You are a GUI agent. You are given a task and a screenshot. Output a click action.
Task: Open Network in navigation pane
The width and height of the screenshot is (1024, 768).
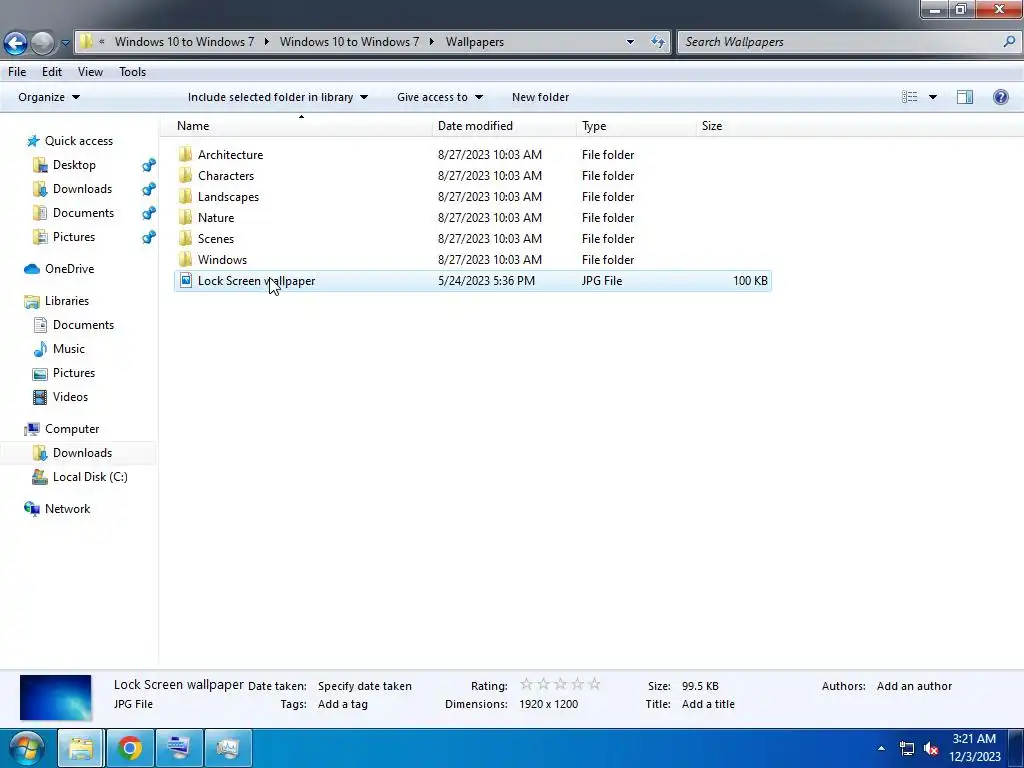[57, 509]
